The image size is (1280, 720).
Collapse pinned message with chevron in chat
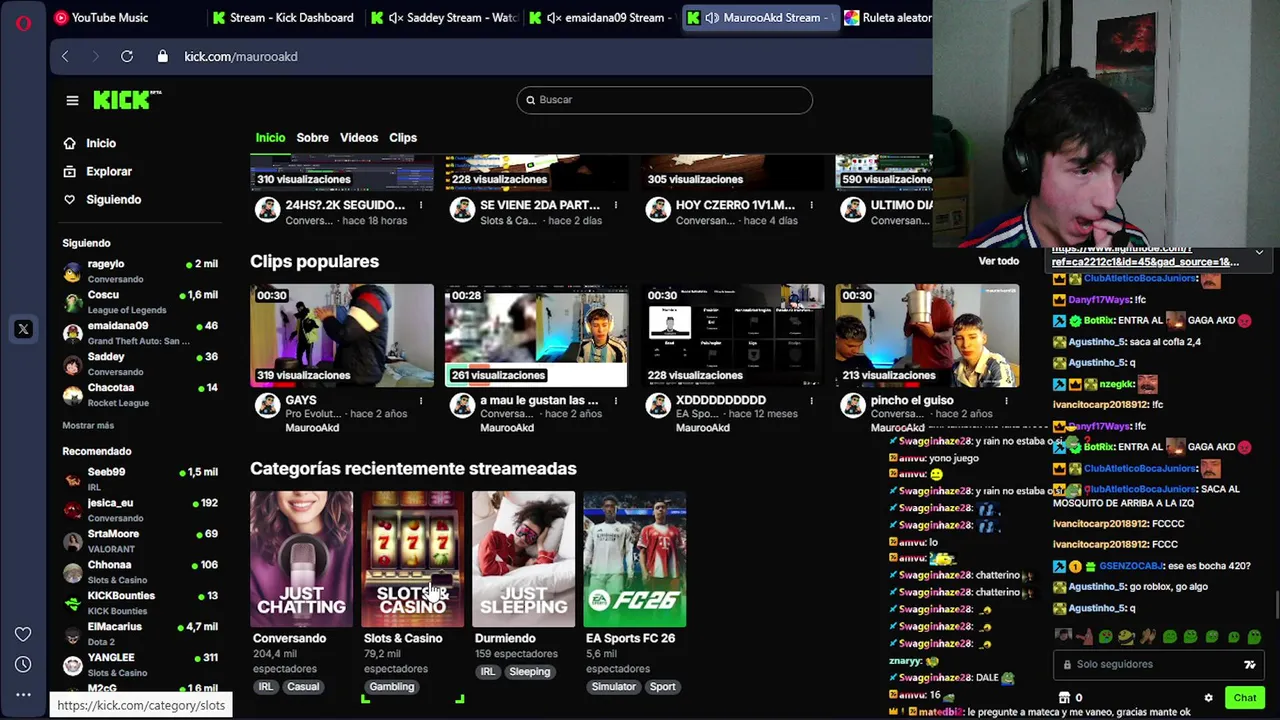point(1259,253)
